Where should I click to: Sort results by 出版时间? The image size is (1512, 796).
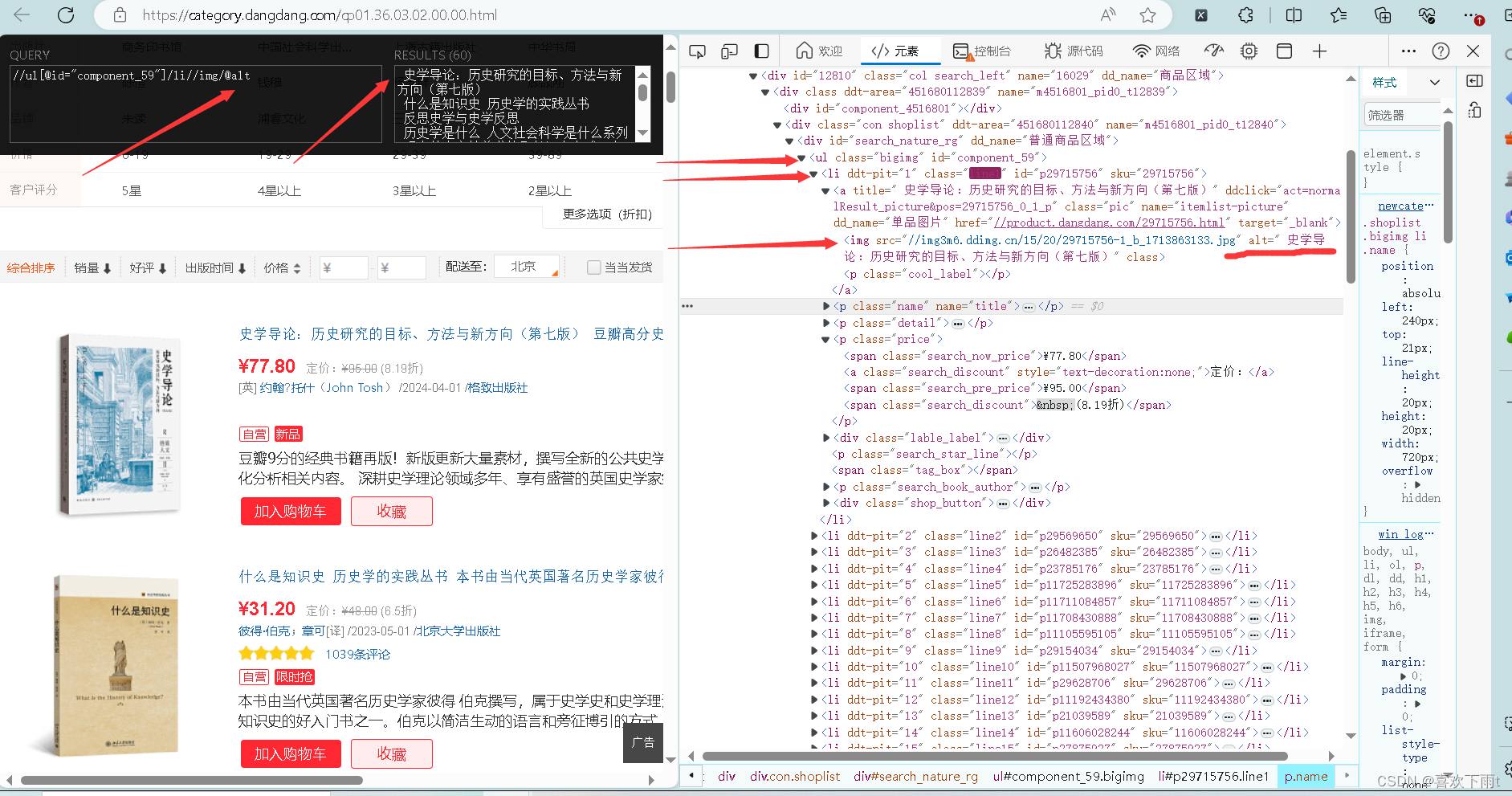tap(215, 267)
